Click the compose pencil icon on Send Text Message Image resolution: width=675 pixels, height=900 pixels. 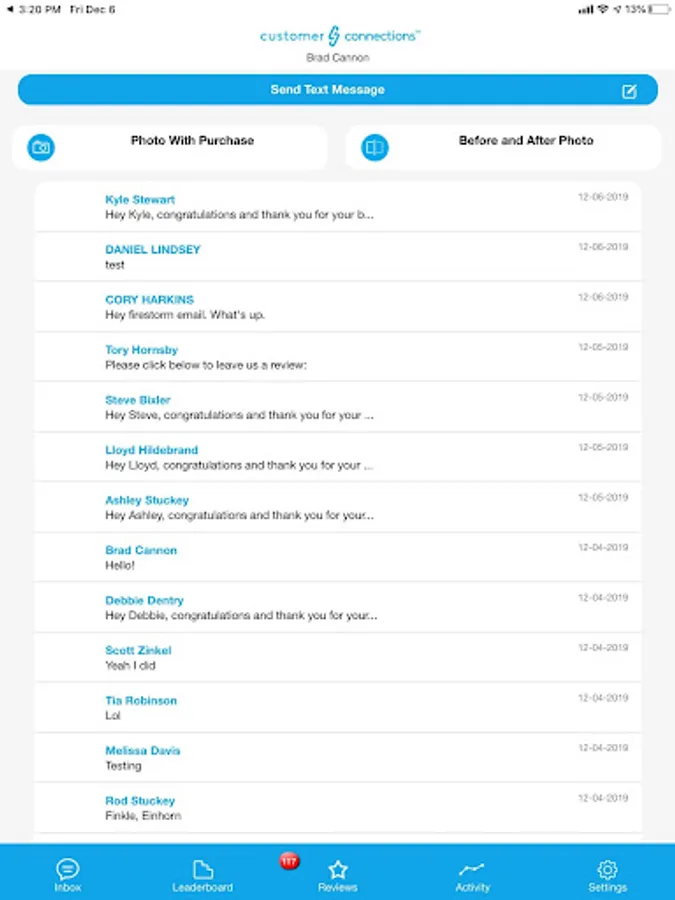(629, 89)
